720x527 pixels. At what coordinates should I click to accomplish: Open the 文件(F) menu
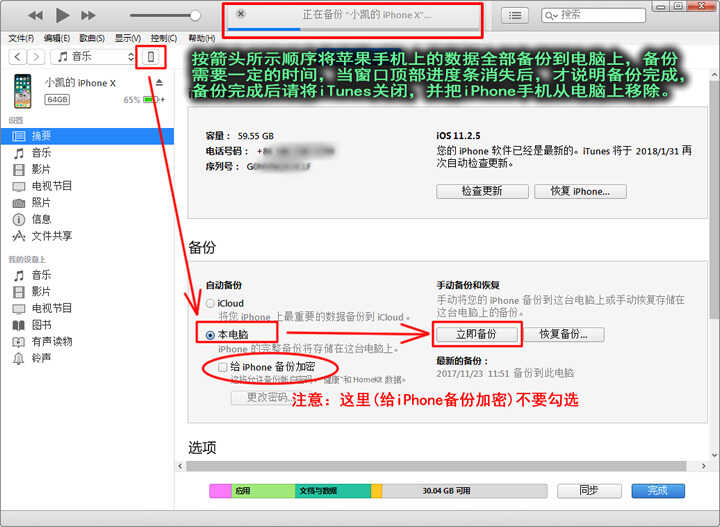click(21, 38)
